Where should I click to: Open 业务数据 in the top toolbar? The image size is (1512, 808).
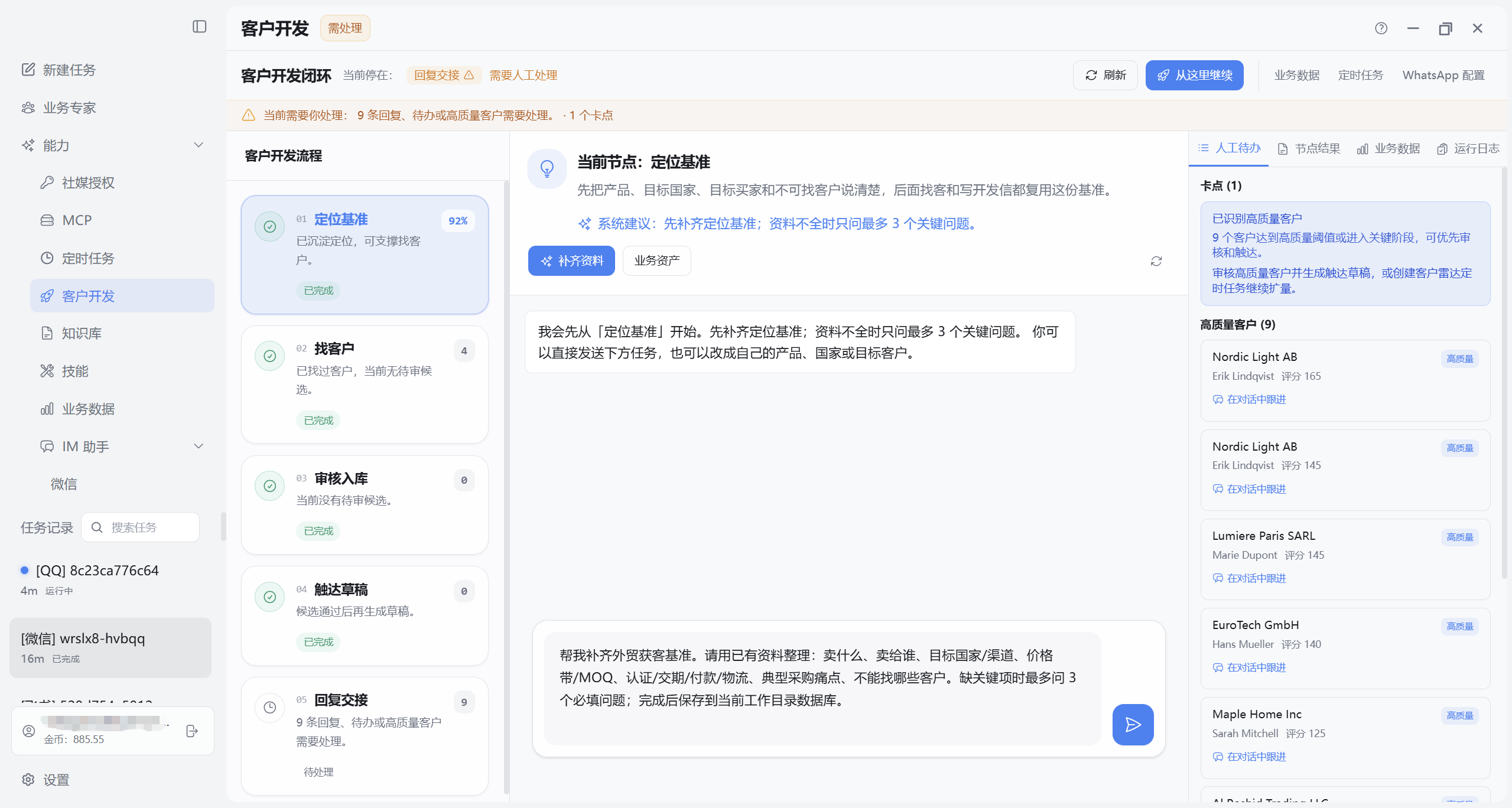(x=1296, y=75)
